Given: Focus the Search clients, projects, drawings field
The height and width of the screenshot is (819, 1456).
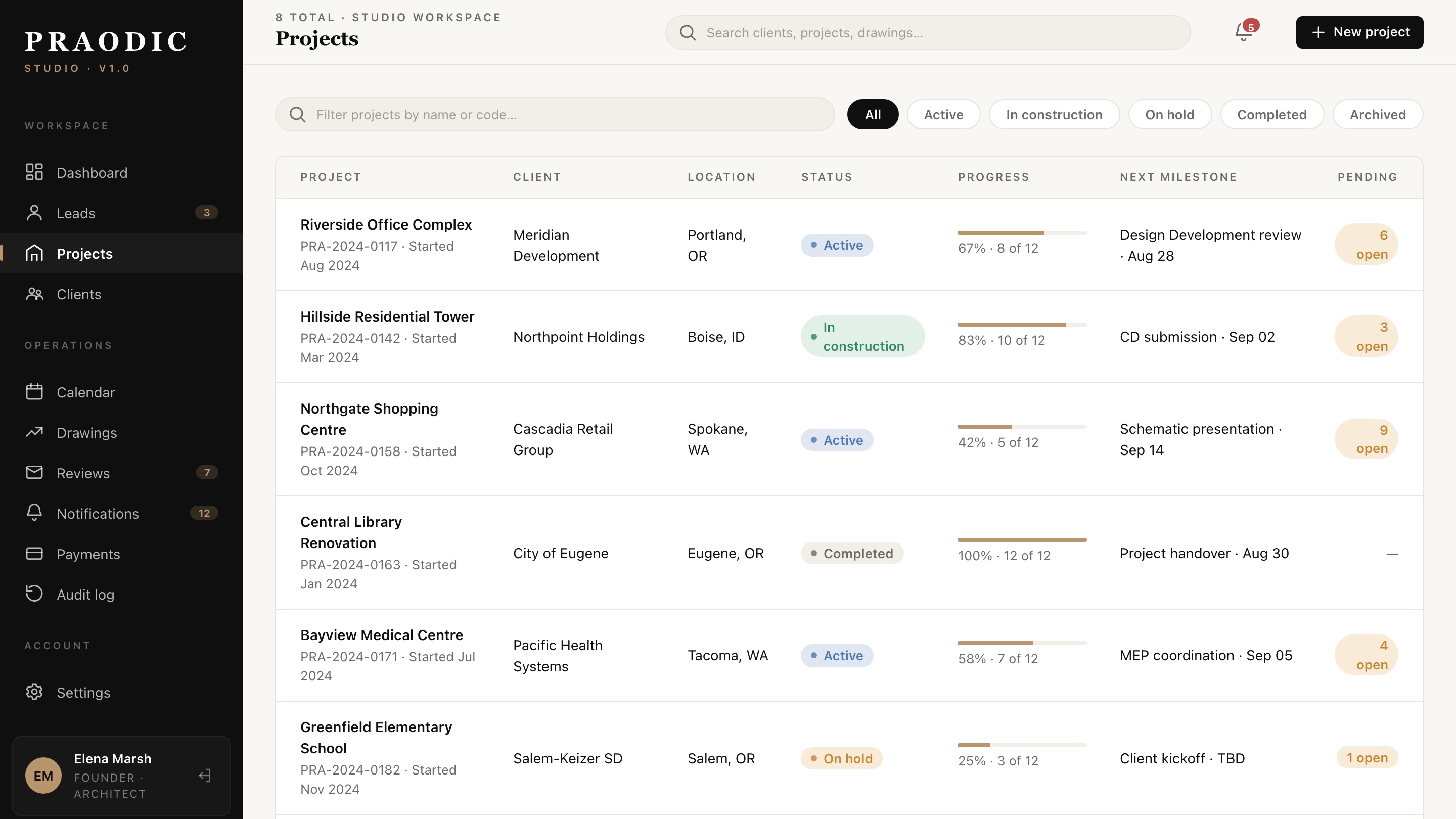Looking at the screenshot, I should pyautogui.click(x=928, y=32).
